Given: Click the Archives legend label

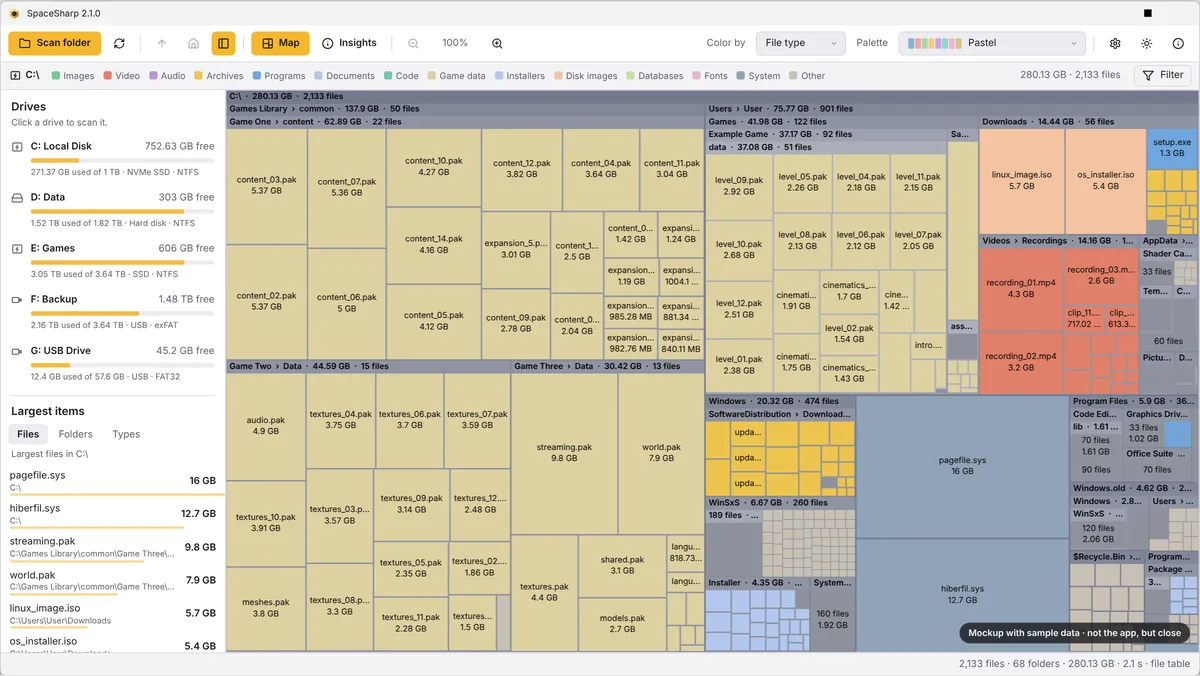Looking at the screenshot, I should coord(225,76).
